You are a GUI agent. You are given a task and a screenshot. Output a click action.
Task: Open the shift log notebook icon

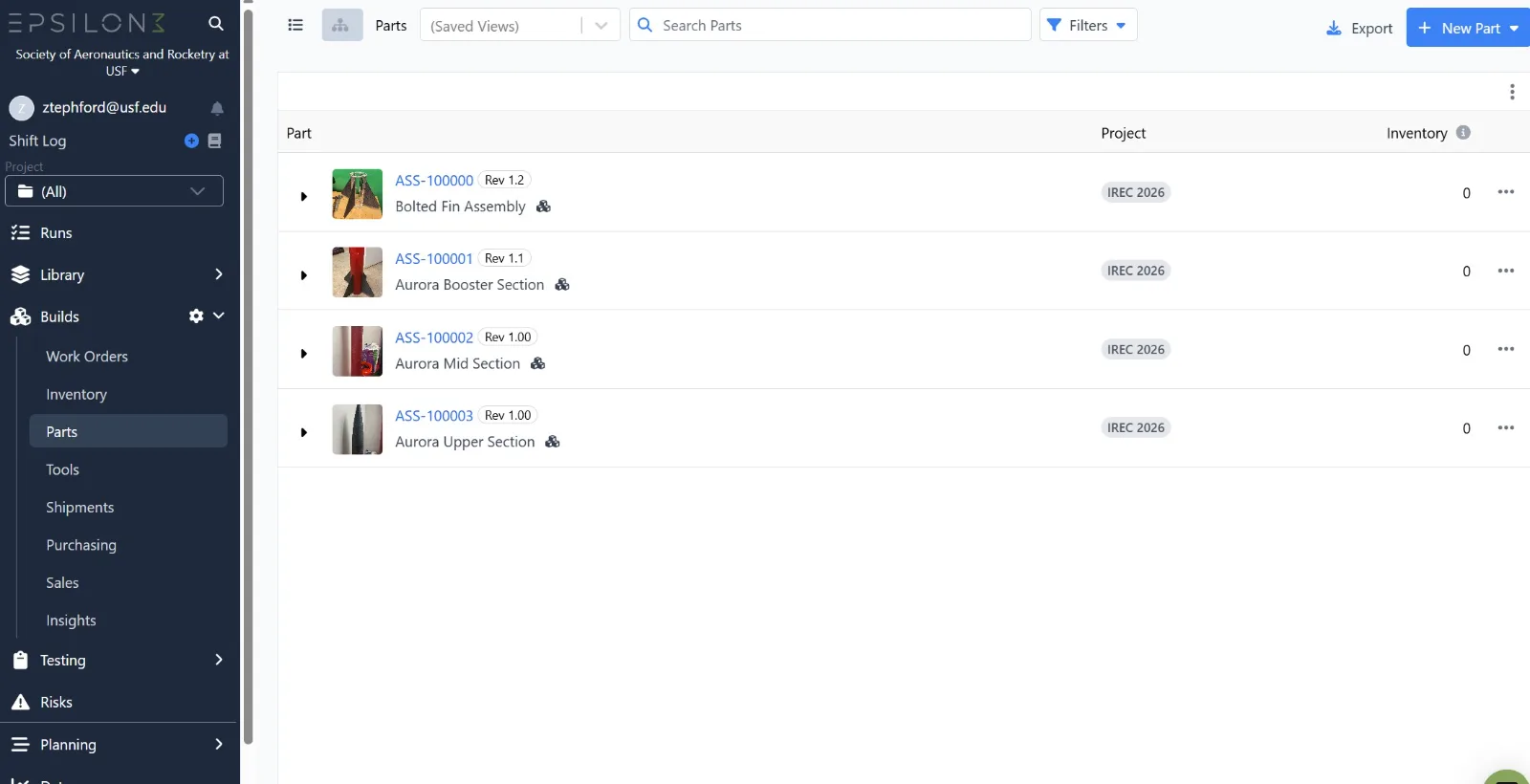215,141
